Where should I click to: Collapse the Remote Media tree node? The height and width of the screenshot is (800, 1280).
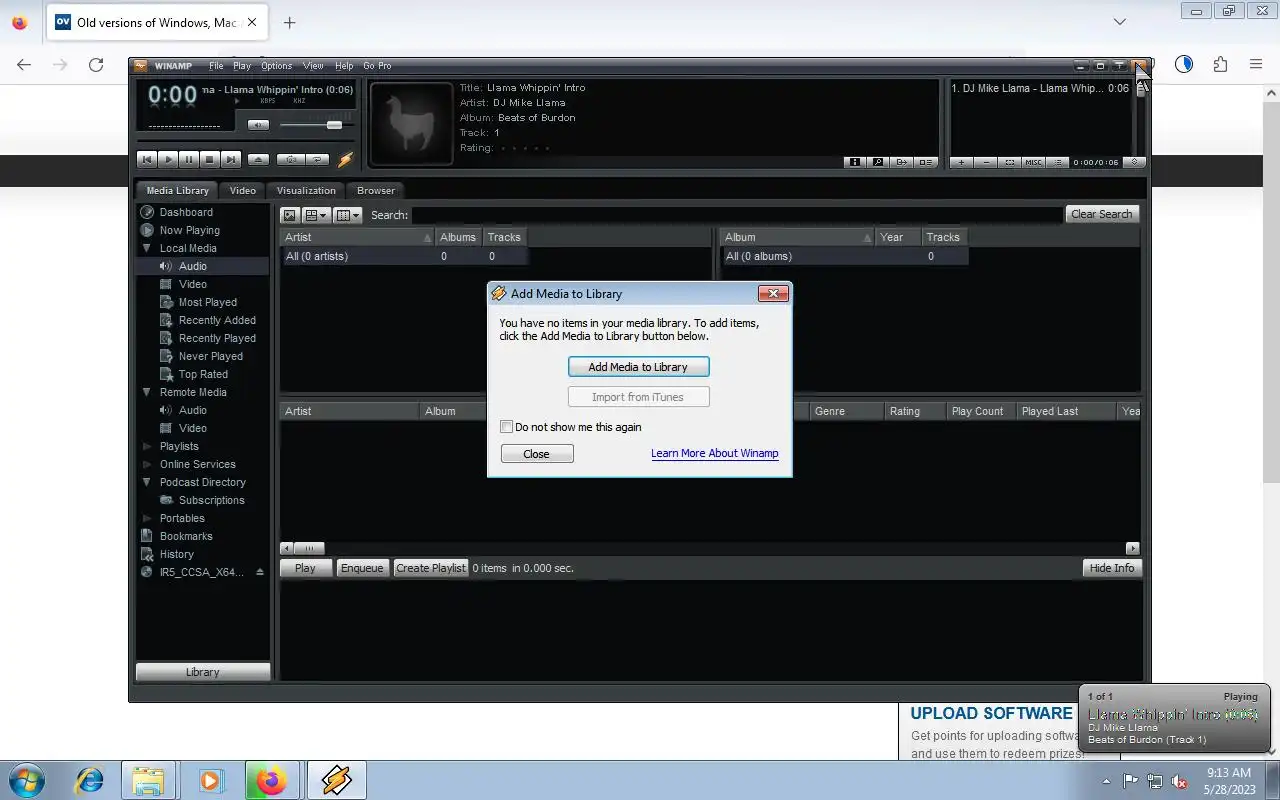[147, 392]
